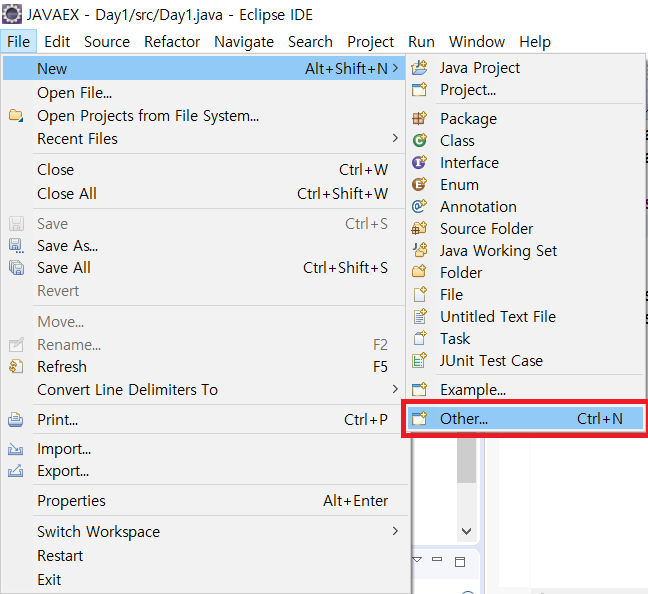Click the green Class icon

coord(419,141)
